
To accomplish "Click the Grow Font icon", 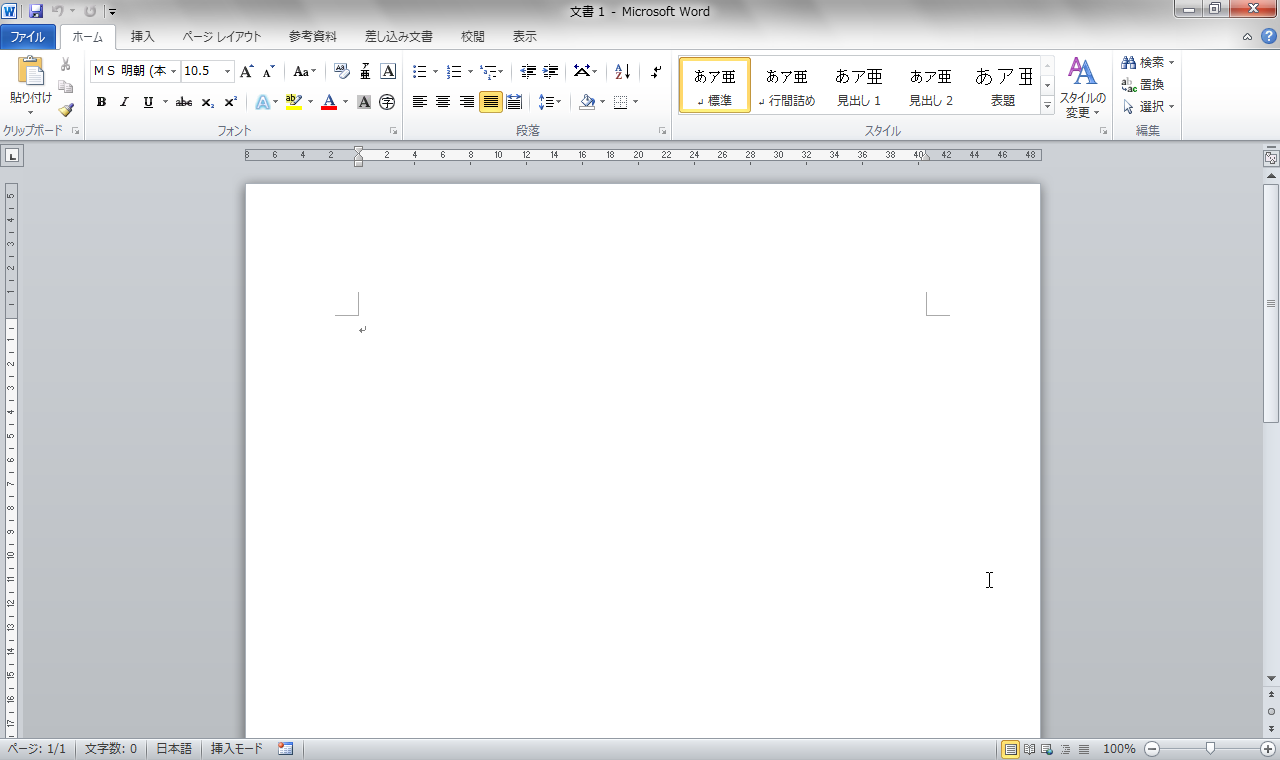I will [247, 71].
